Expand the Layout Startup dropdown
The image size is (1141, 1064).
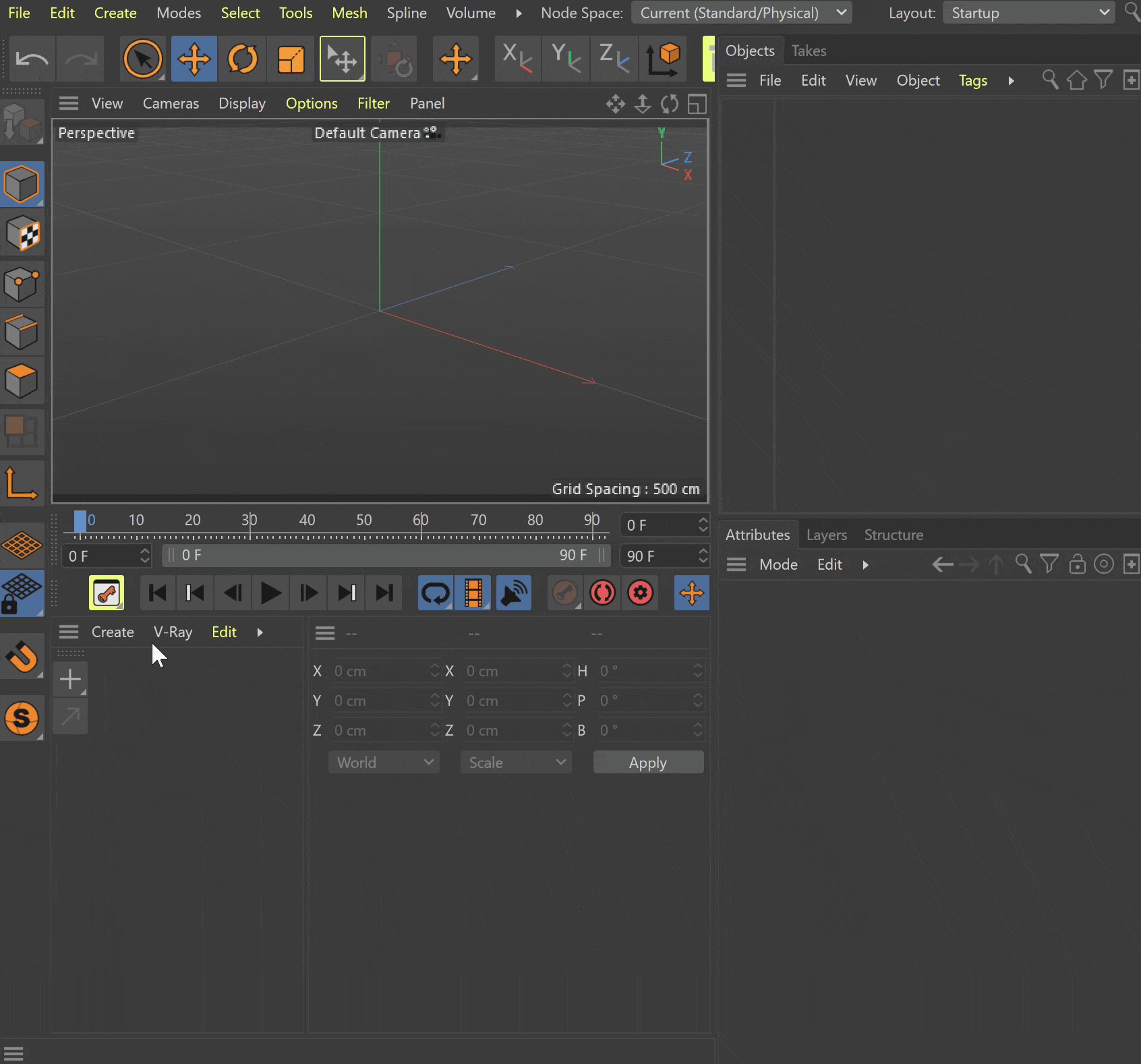pos(1028,13)
